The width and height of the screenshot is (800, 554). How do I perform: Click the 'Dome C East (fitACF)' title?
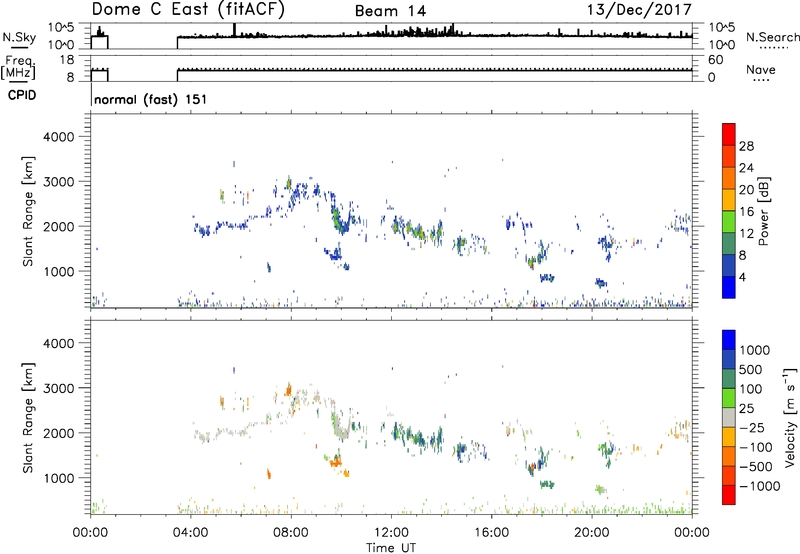pos(188,9)
